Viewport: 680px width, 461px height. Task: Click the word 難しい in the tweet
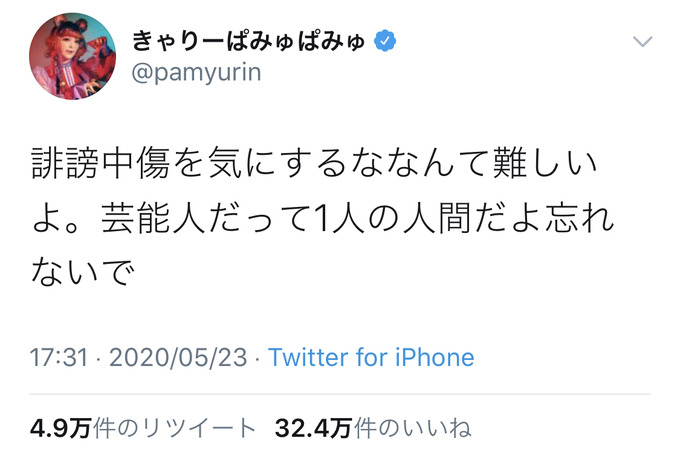(x=545, y=164)
